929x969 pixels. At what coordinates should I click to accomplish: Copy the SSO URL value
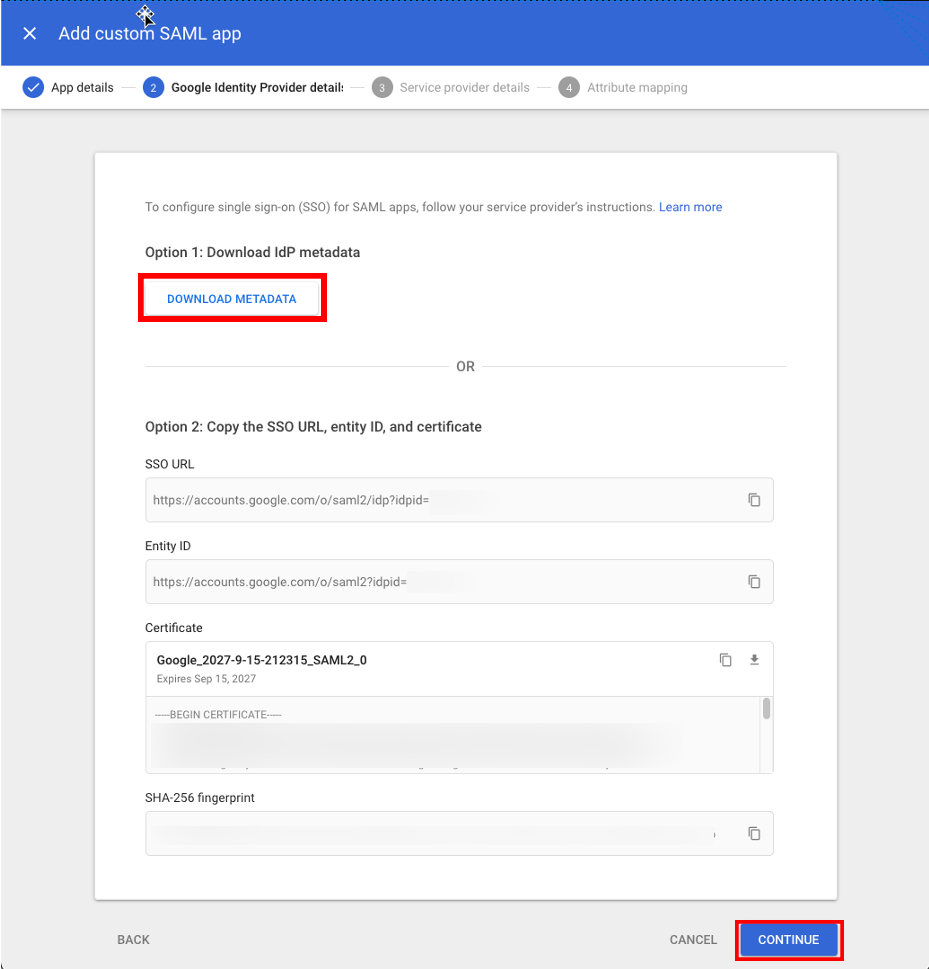tap(754, 499)
